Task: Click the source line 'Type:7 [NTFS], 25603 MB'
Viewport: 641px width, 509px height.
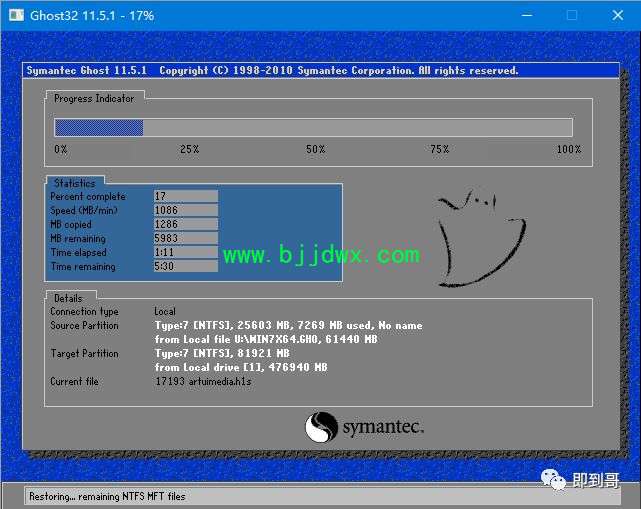Action: [x=289, y=325]
